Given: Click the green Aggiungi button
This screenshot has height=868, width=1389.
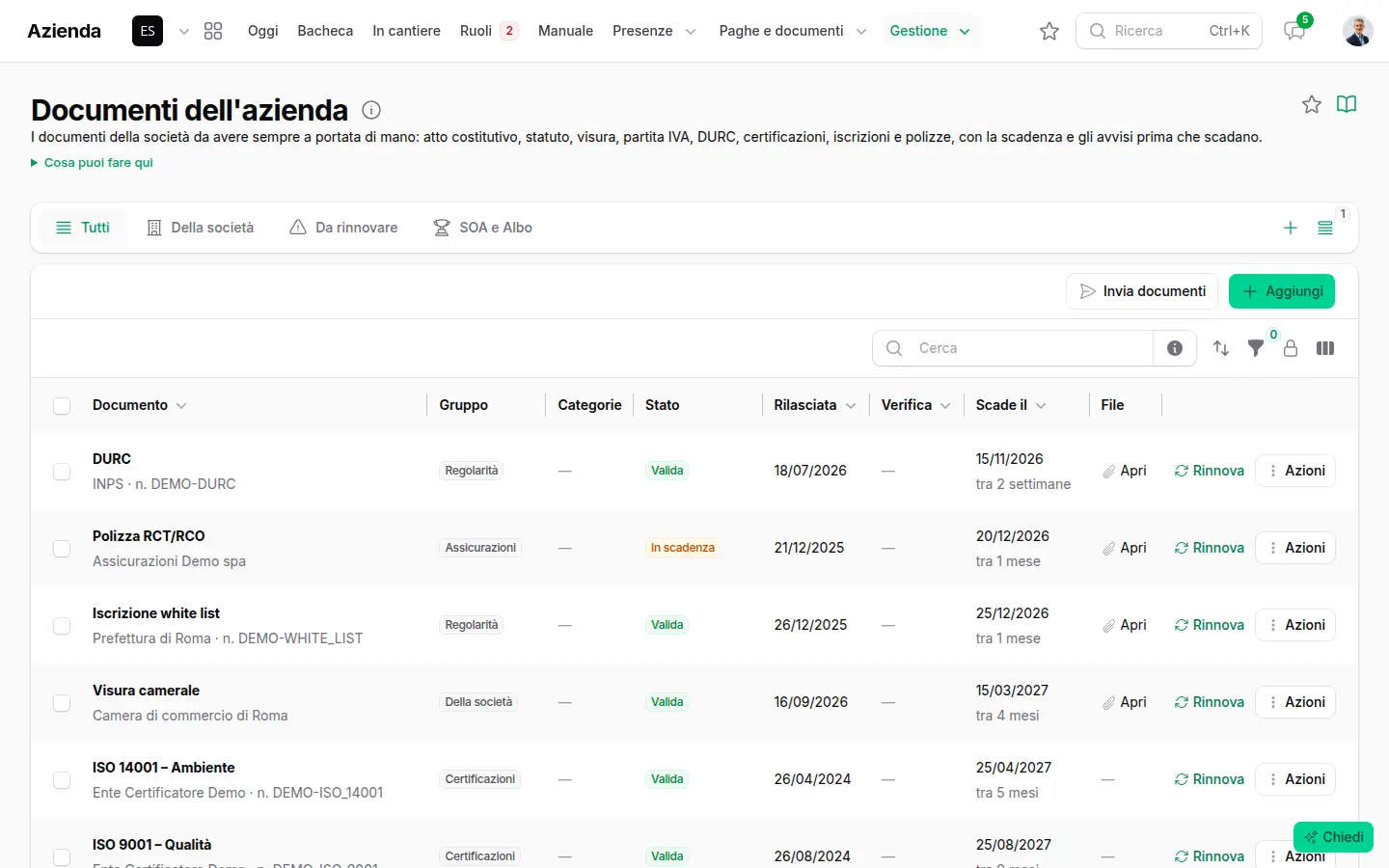Looking at the screenshot, I should pyautogui.click(x=1282, y=291).
